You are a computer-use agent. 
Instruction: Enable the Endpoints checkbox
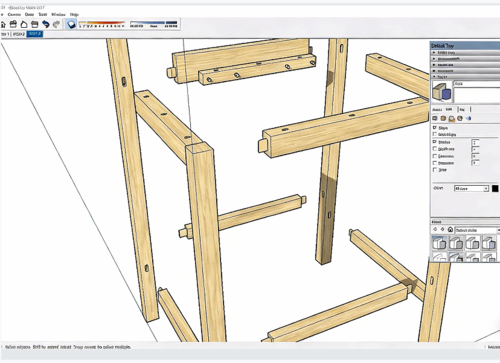pyautogui.click(x=435, y=163)
